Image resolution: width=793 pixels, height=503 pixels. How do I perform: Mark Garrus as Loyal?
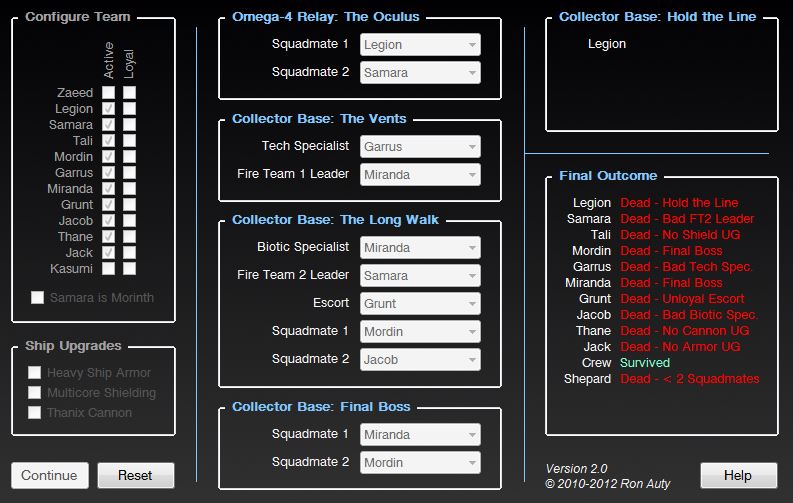tap(129, 172)
